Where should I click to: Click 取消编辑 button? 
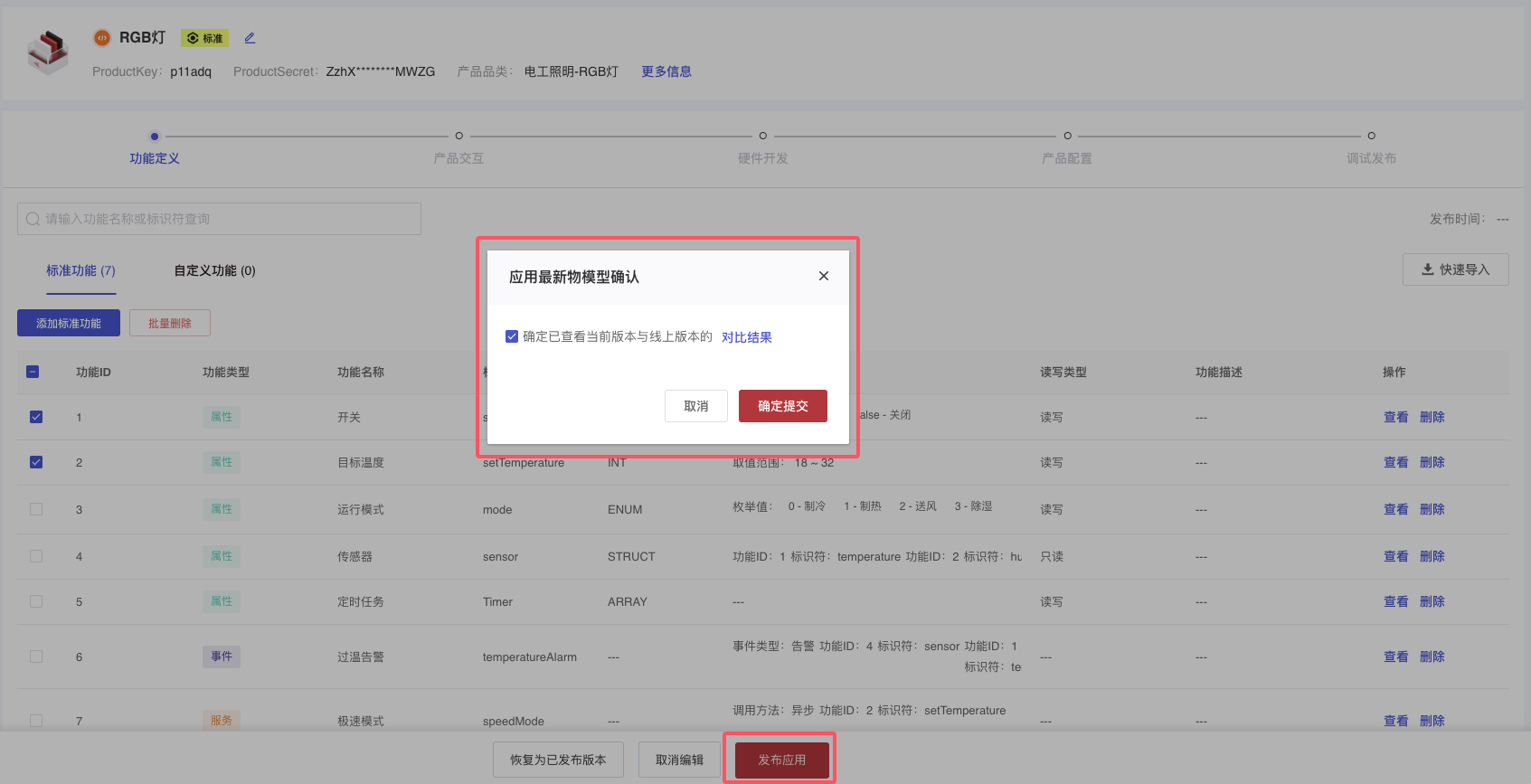click(x=679, y=760)
